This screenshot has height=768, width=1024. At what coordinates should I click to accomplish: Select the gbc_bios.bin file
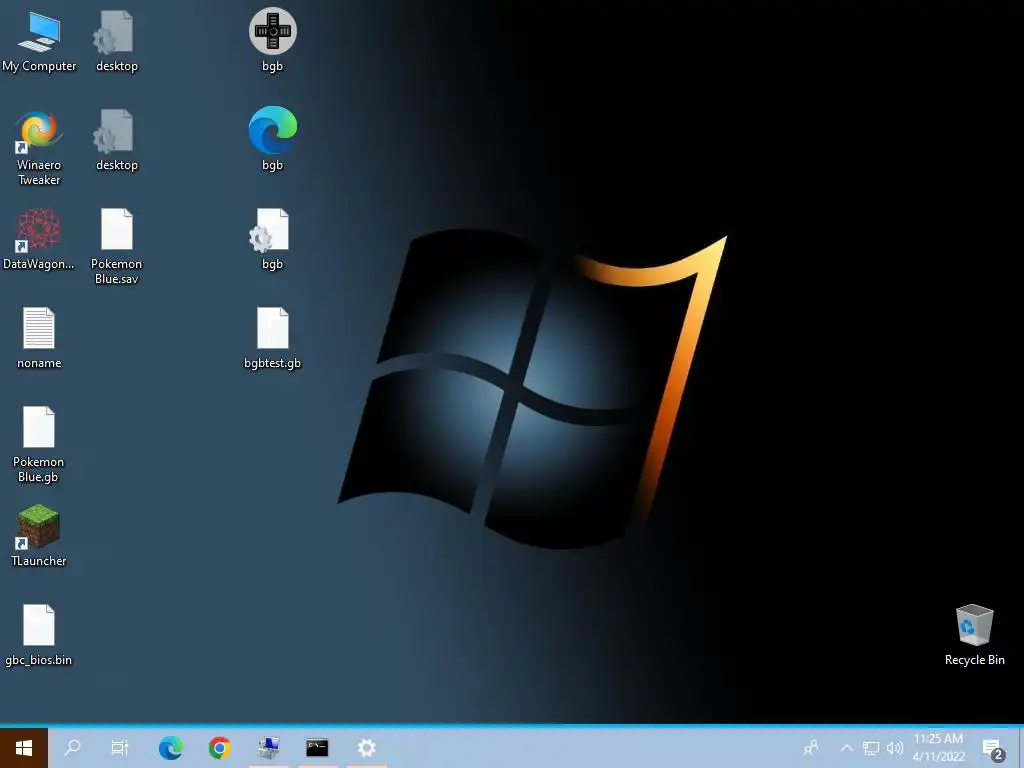click(x=39, y=635)
